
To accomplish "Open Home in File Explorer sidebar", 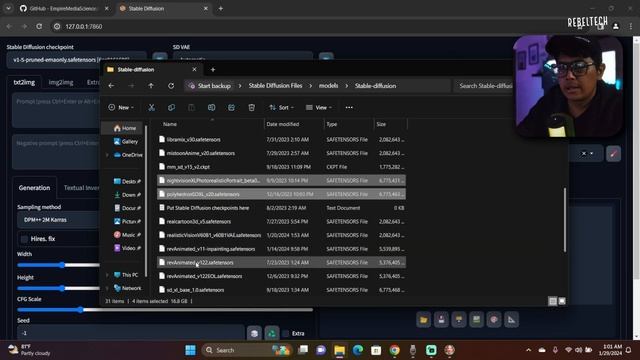I will [124, 128].
